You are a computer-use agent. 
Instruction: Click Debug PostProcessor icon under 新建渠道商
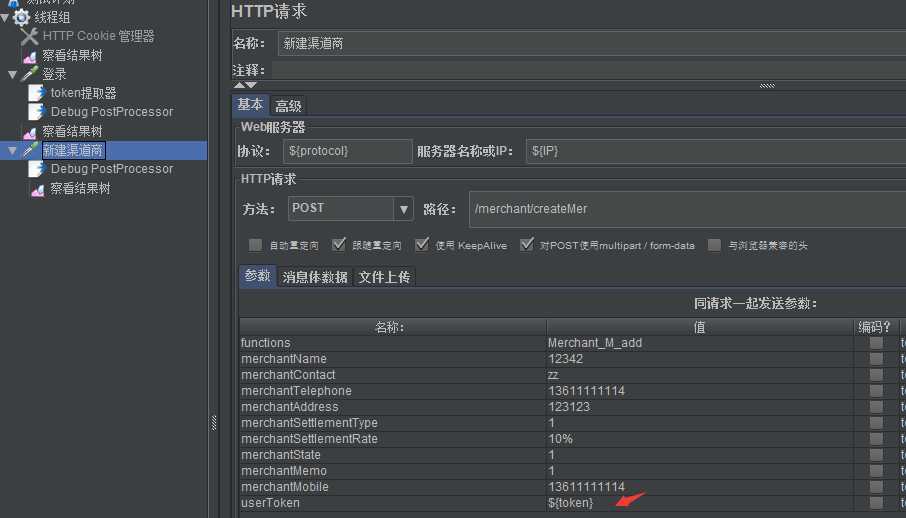(37, 169)
